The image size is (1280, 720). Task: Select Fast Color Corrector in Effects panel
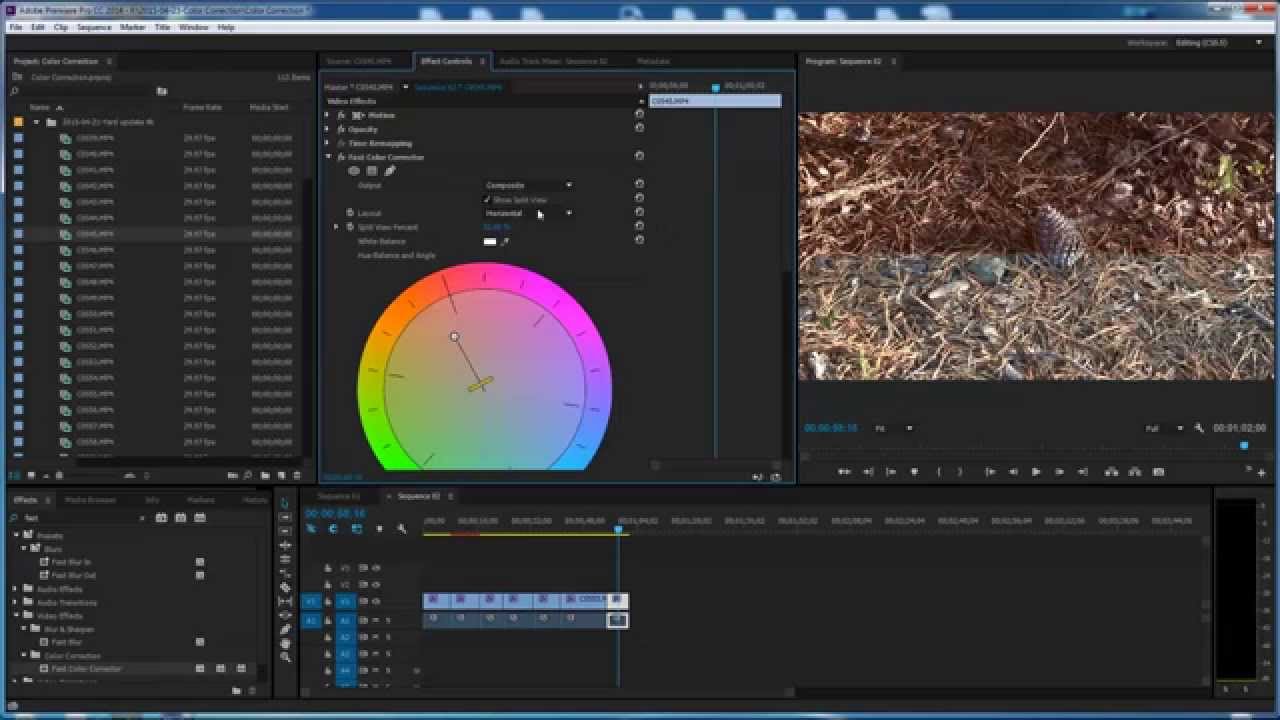coord(86,669)
